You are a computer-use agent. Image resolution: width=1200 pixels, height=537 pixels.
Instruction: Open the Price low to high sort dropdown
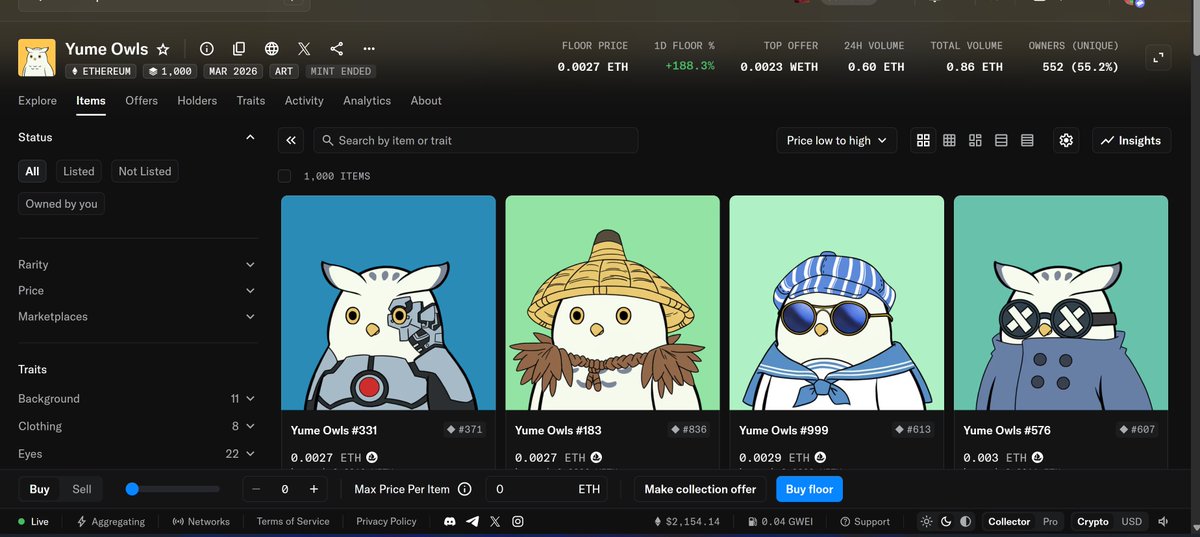[x=836, y=141]
